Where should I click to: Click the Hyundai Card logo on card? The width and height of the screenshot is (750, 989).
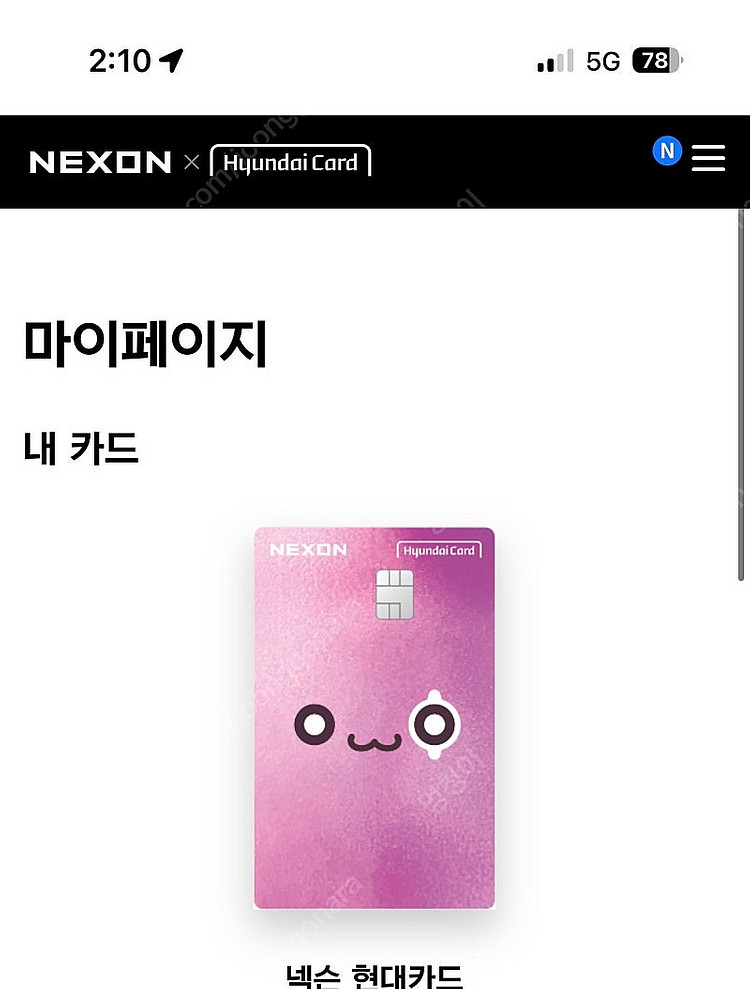point(439,550)
